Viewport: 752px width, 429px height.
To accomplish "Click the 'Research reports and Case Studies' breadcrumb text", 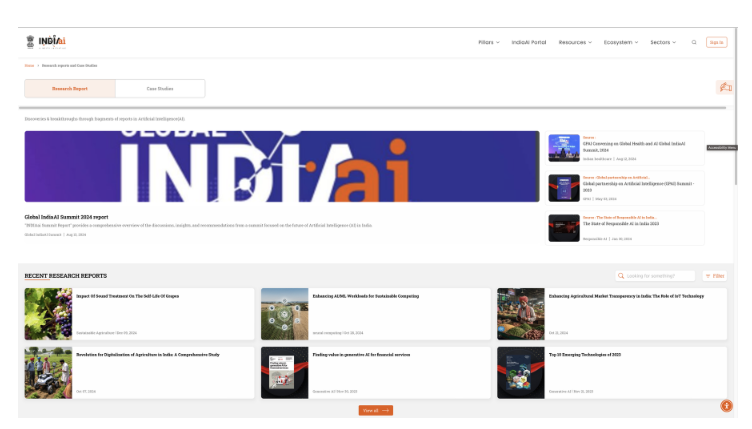I will [x=70, y=66].
